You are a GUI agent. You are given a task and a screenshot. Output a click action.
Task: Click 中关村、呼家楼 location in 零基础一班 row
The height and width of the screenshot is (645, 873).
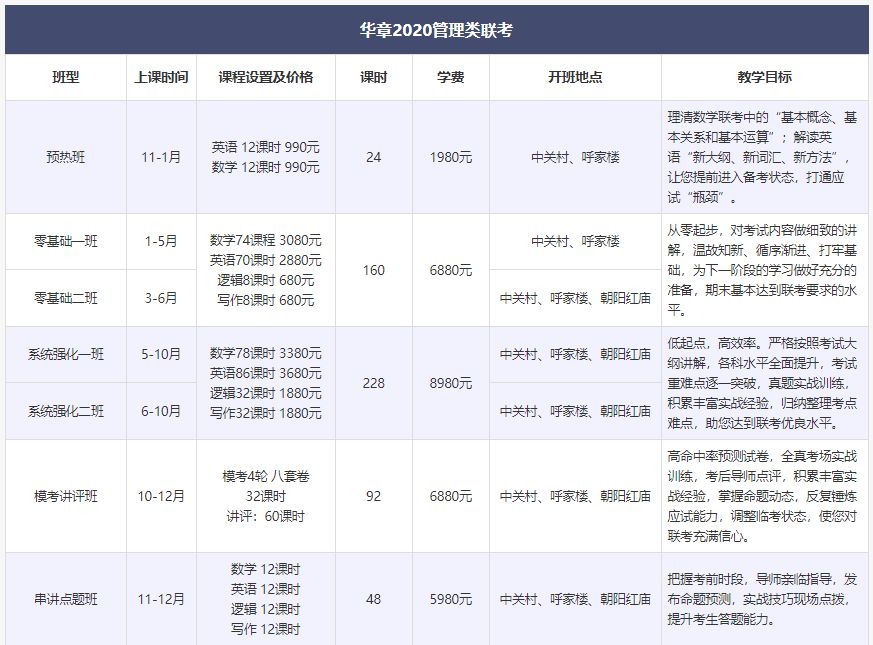point(575,241)
